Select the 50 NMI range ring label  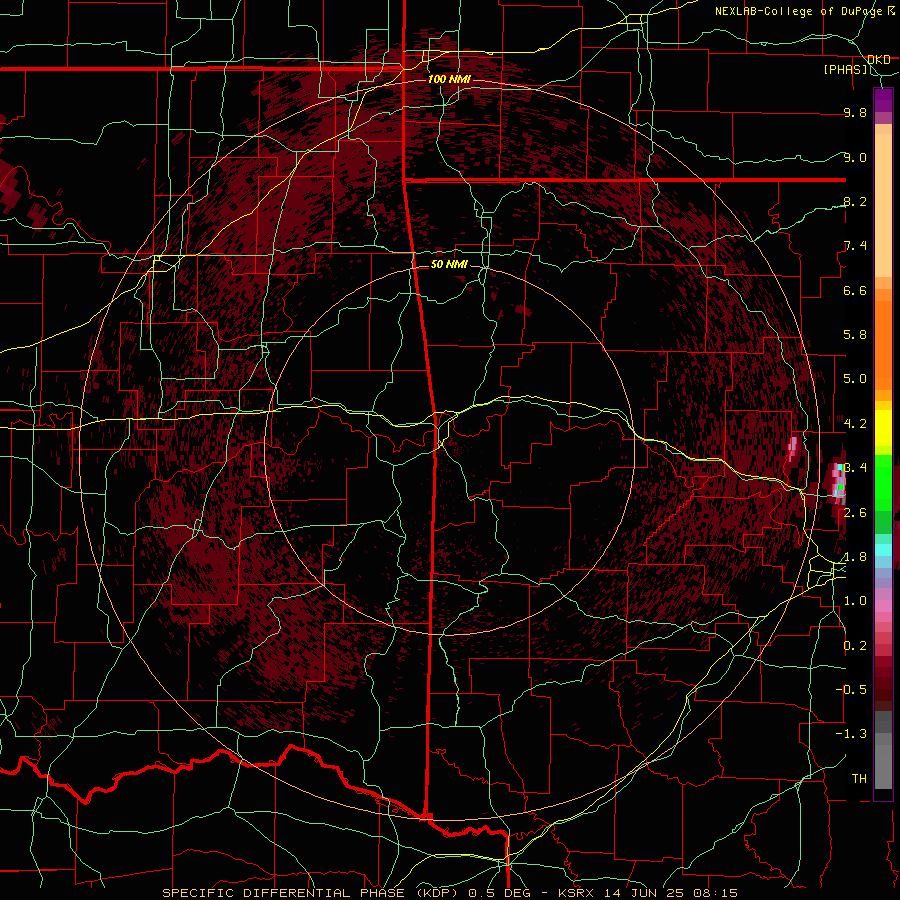pyautogui.click(x=449, y=264)
